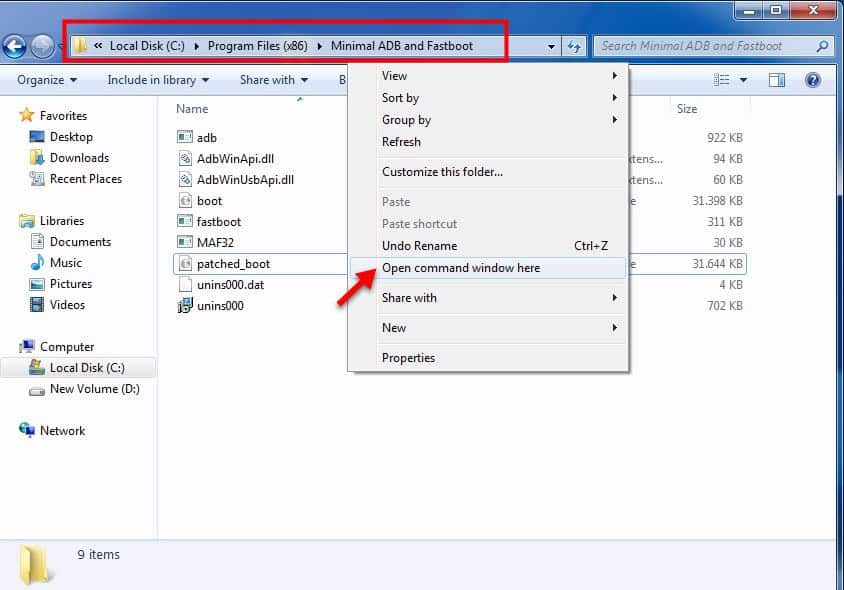Click the Videos library icon
This screenshot has height=590, width=844.
(x=37, y=305)
